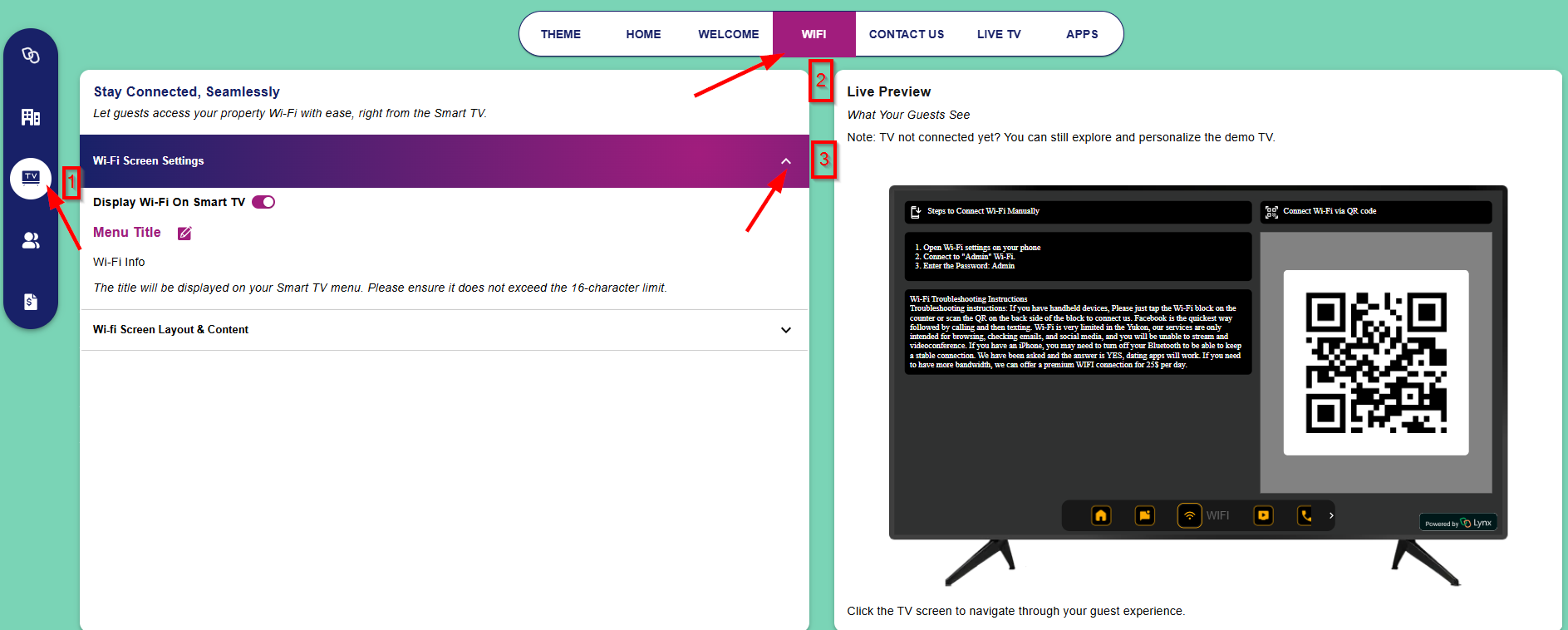The image size is (1568, 630).
Task: Click the 'Menu Title' label
Action: [127, 233]
